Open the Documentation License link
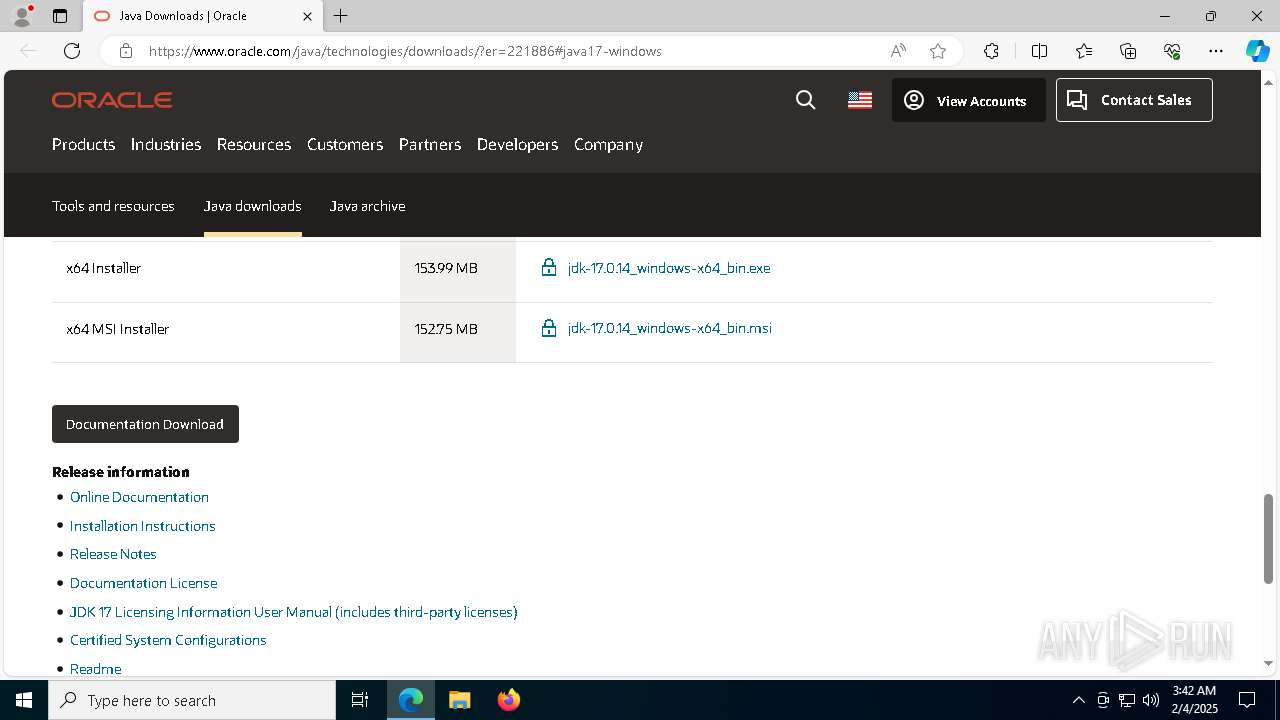Viewport: 1280px width, 720px height. point(143,583)
